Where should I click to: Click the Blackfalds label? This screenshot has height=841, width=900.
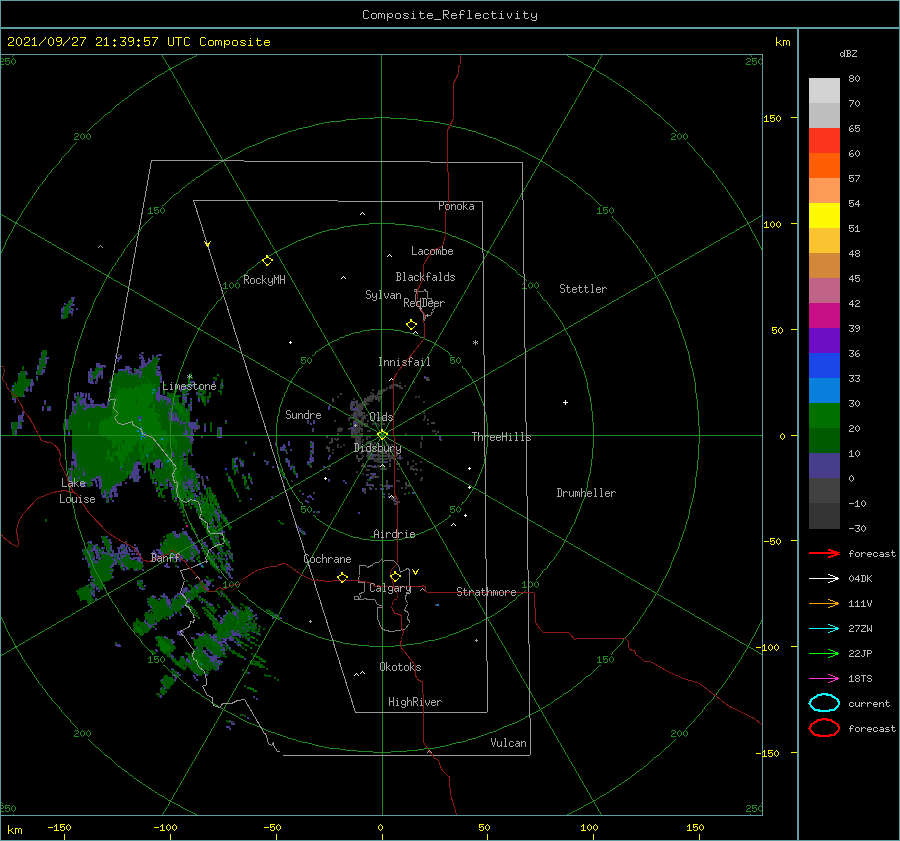click(425, 277)
